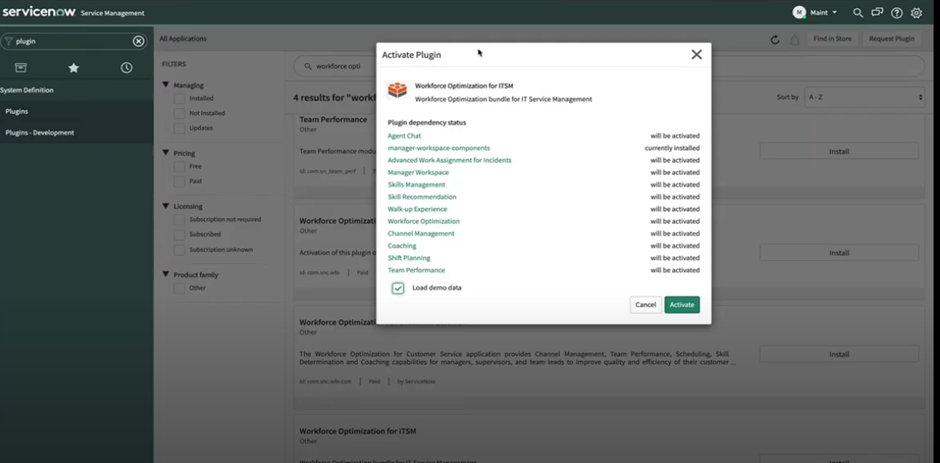The image size is (940, 463).
Task: Check Subscription unknown filter
Action: click(x=179, y=249)
